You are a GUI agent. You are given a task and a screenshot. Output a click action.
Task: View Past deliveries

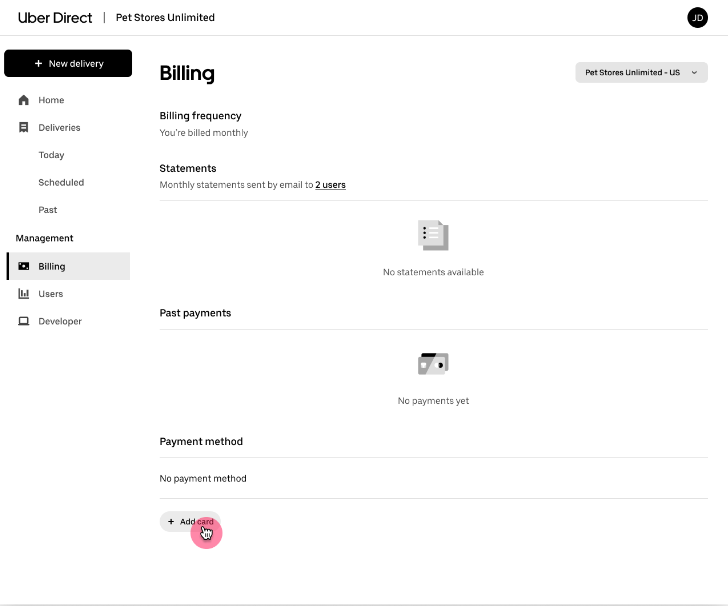click(48, 210)
